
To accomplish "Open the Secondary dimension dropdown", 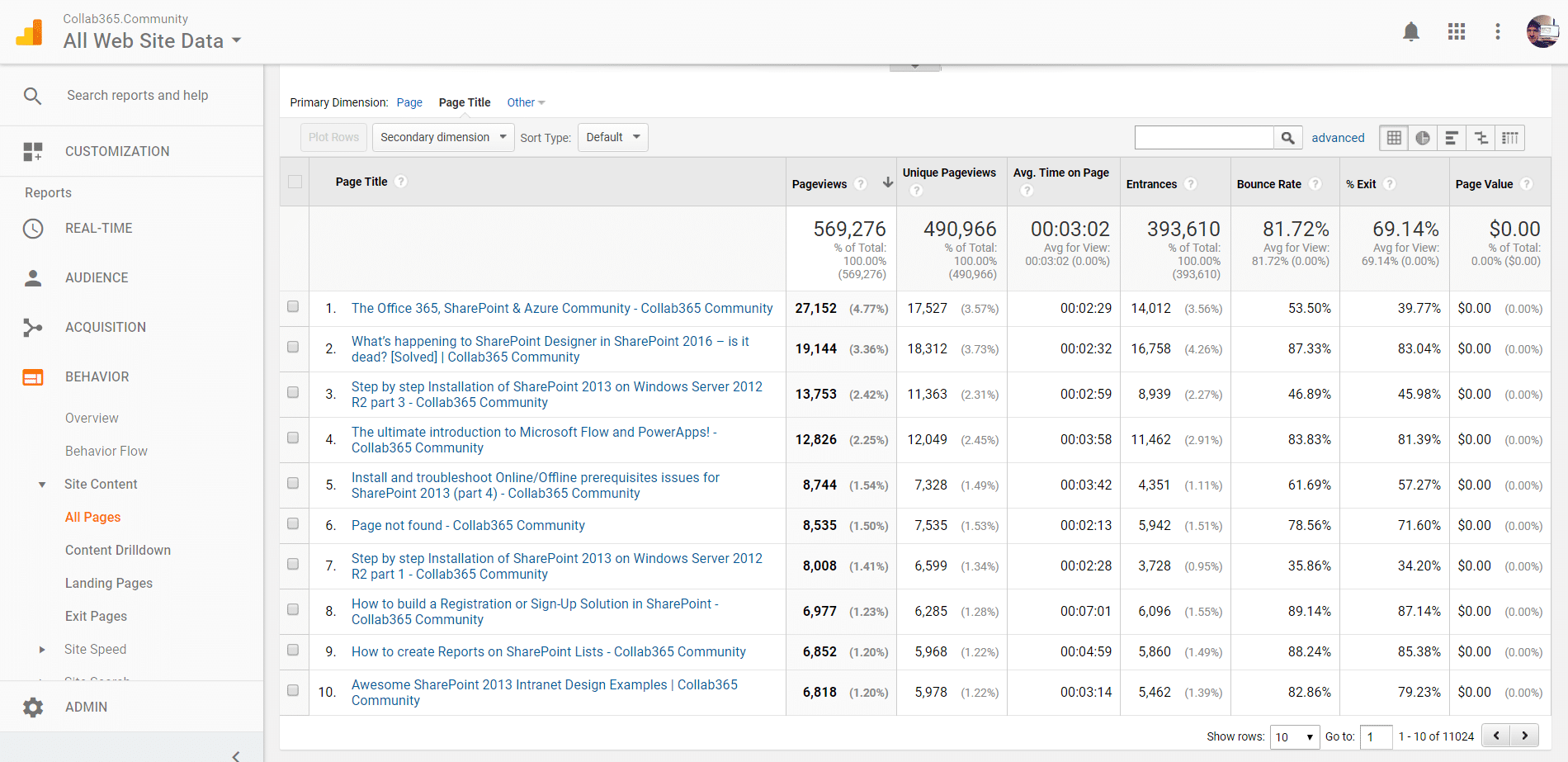I will pos(443,137).
